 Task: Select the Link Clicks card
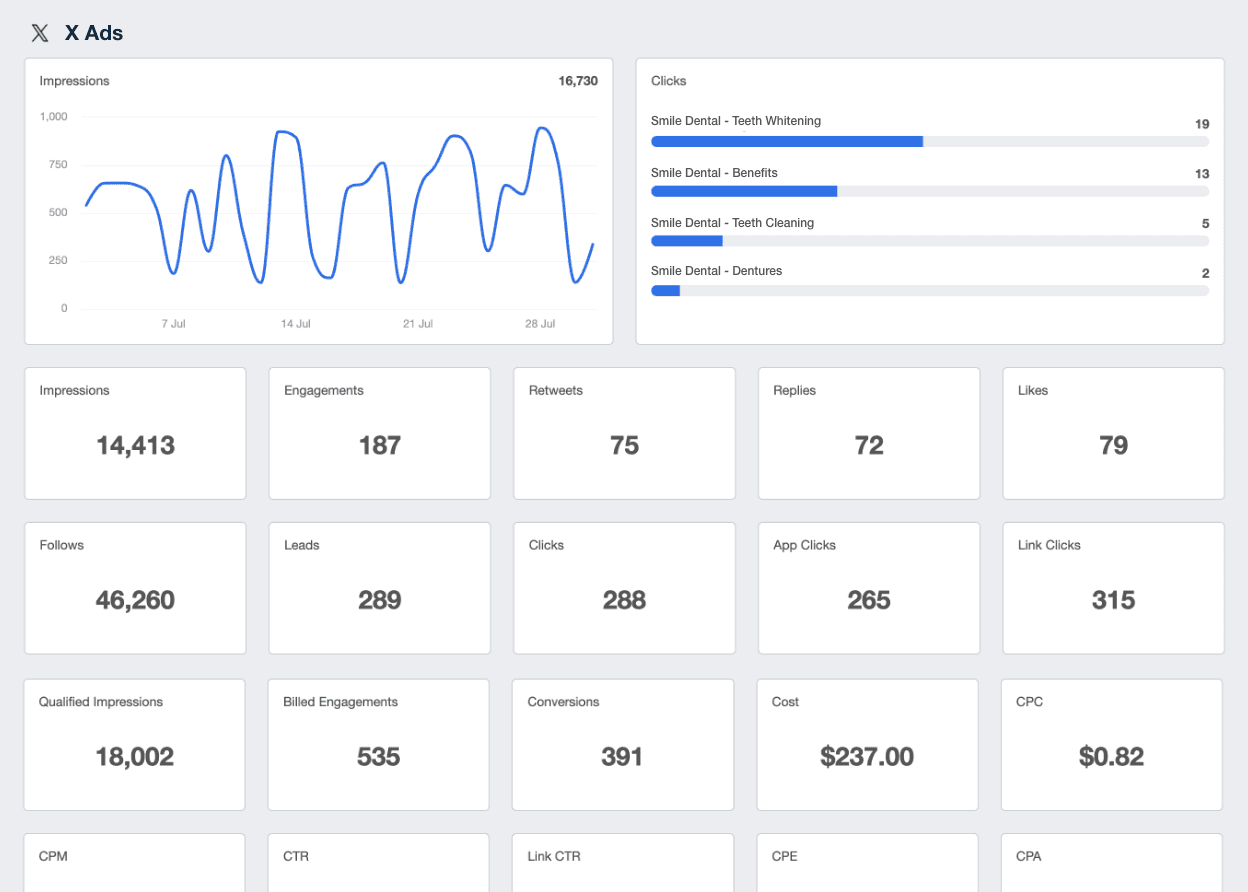(x=1113, y=588)
